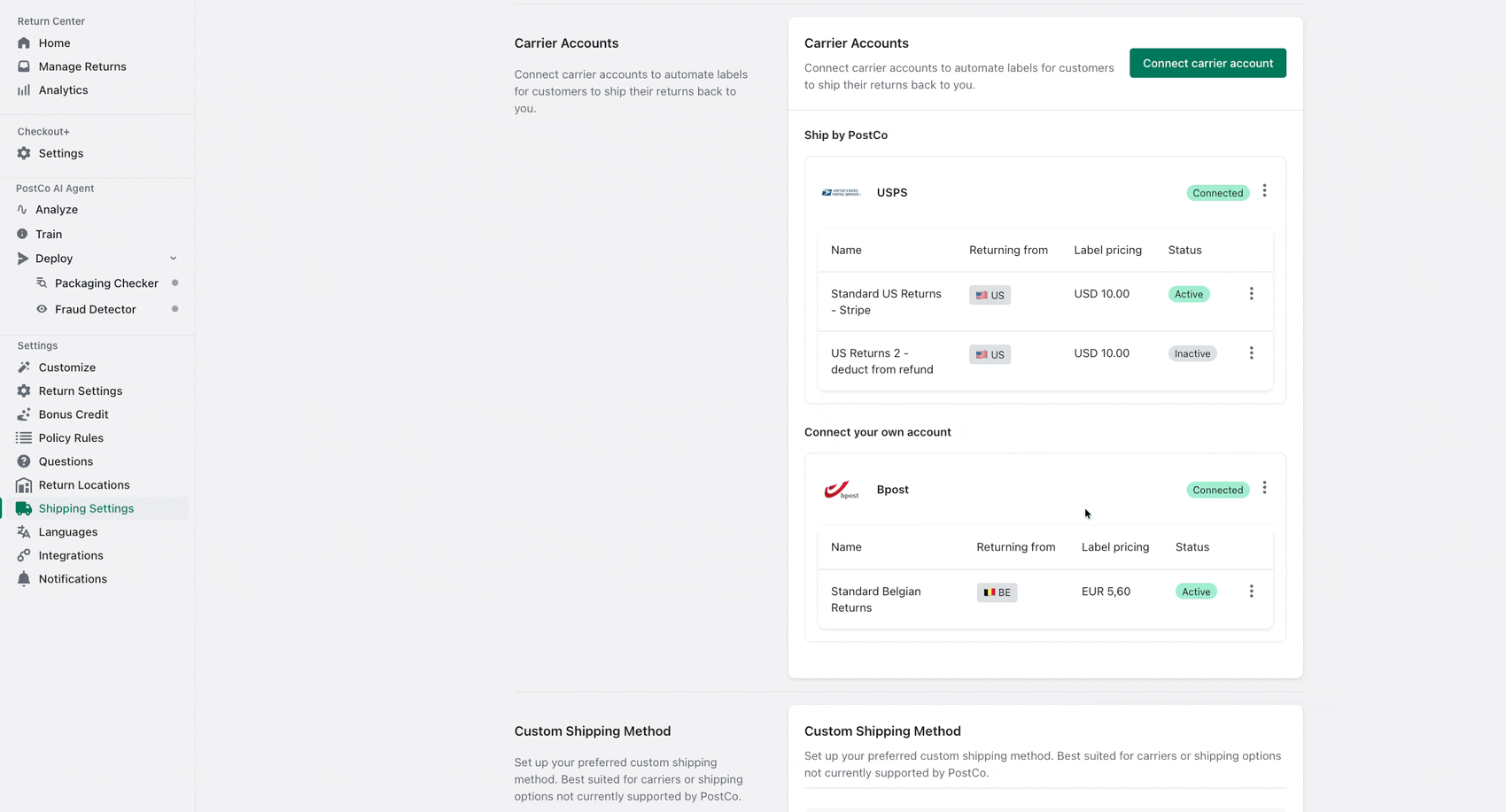Click the Return Locations building icon
This screenshot has height=812, width=1506.
click(x=24, y=485)
